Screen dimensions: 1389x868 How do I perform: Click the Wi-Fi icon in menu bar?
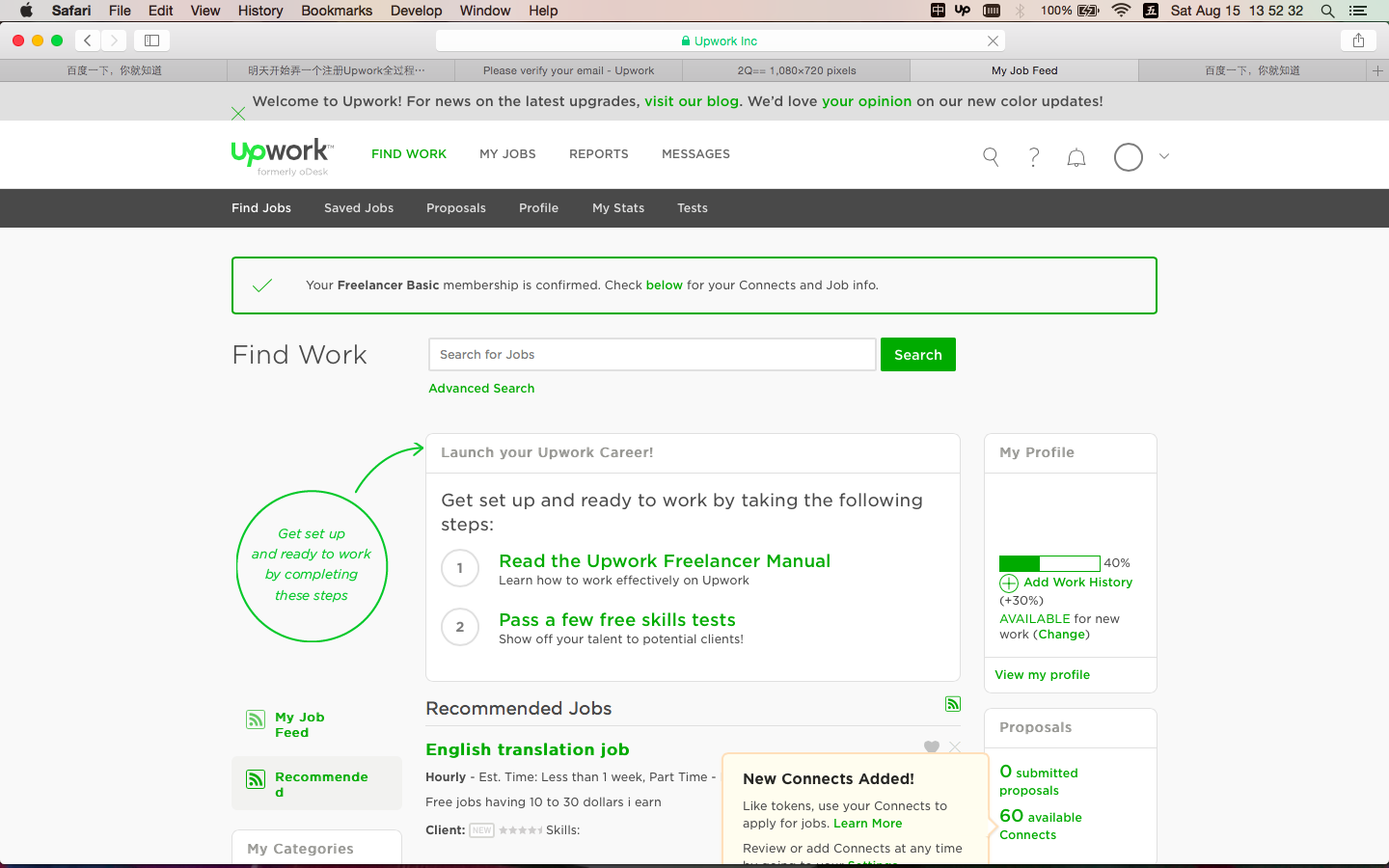pos(1120,11)
